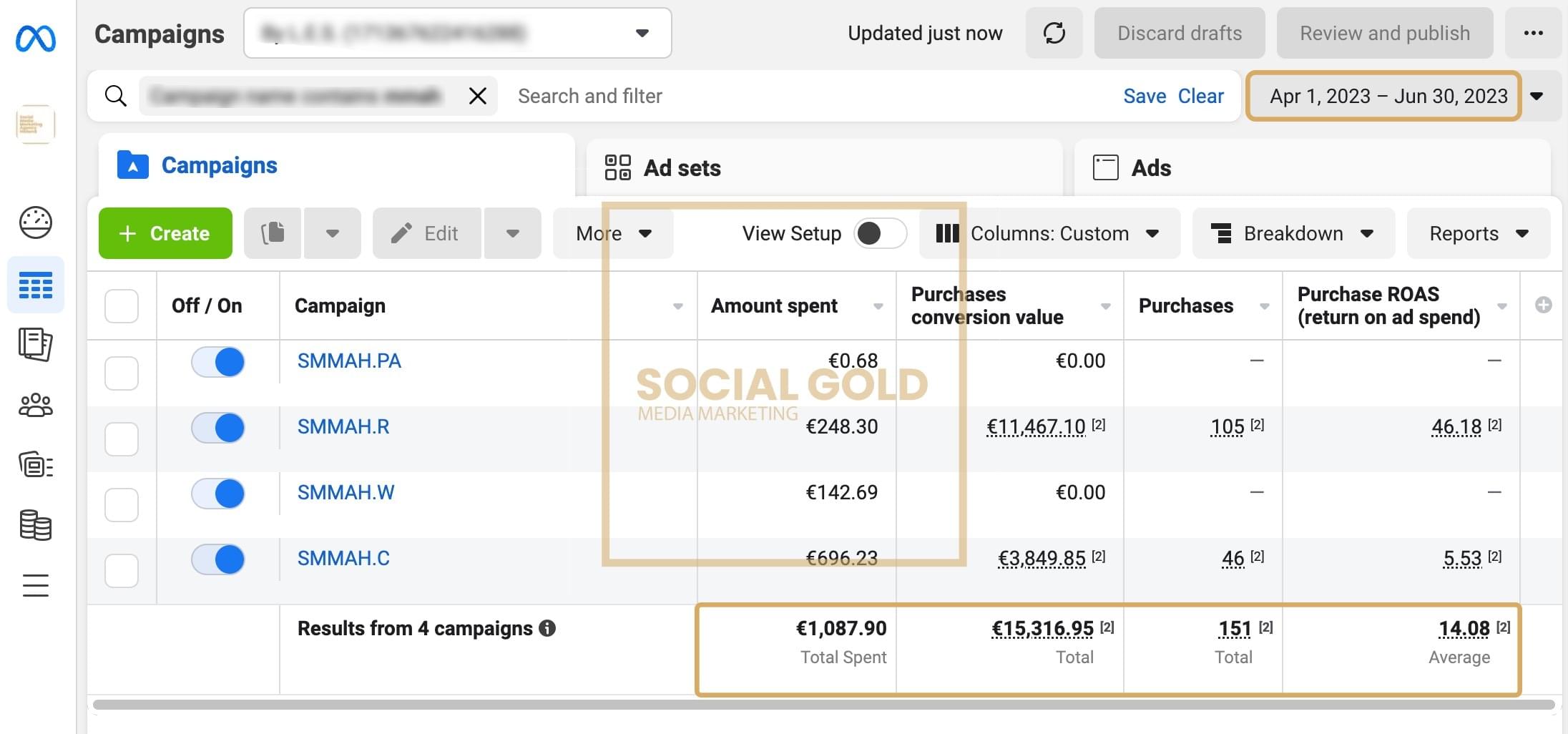Click the horizontal scrollbar under the table
This screenshot has height=734, width=1568.
824,705
